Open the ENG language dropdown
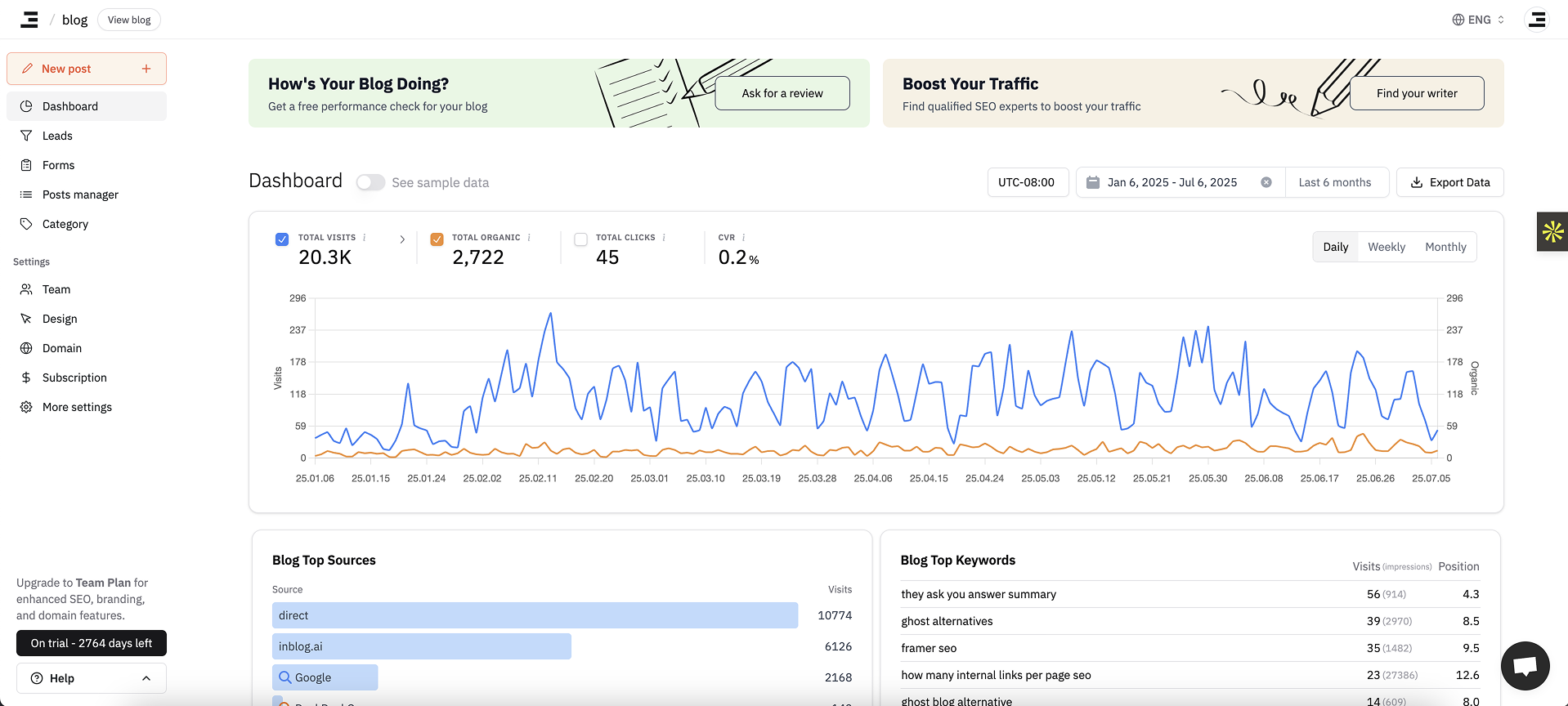This screenshot has height=706, width=1568. click(x=1478, y=20)
